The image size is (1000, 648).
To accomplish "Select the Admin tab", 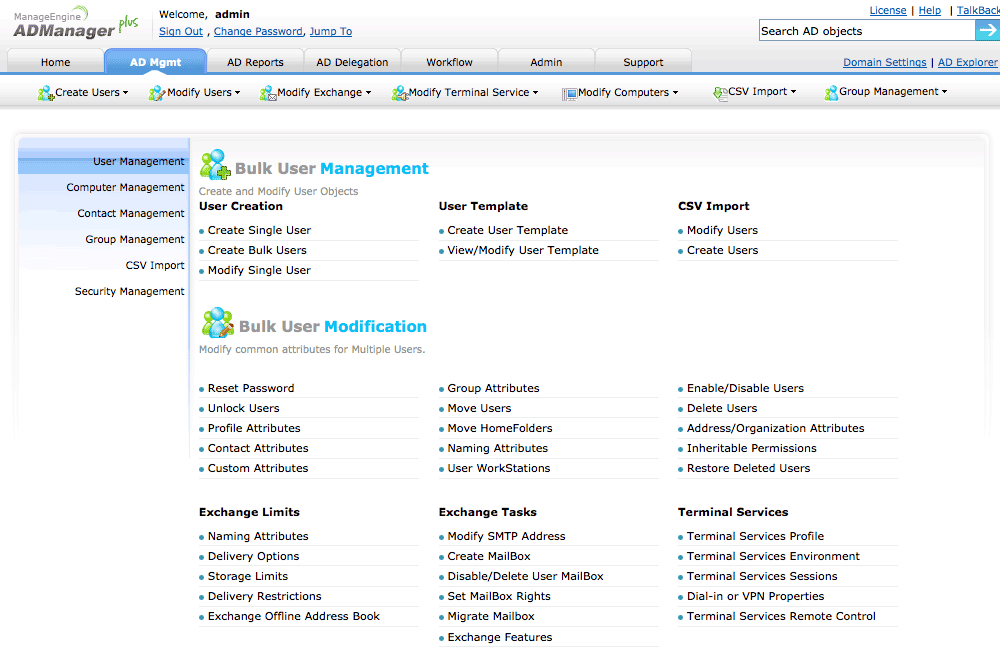I will click(546, 62).
